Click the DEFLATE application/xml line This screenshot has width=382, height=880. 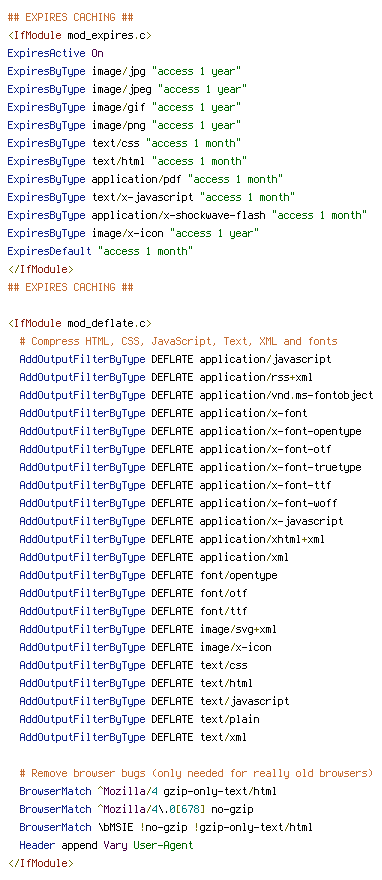(154, 556)
